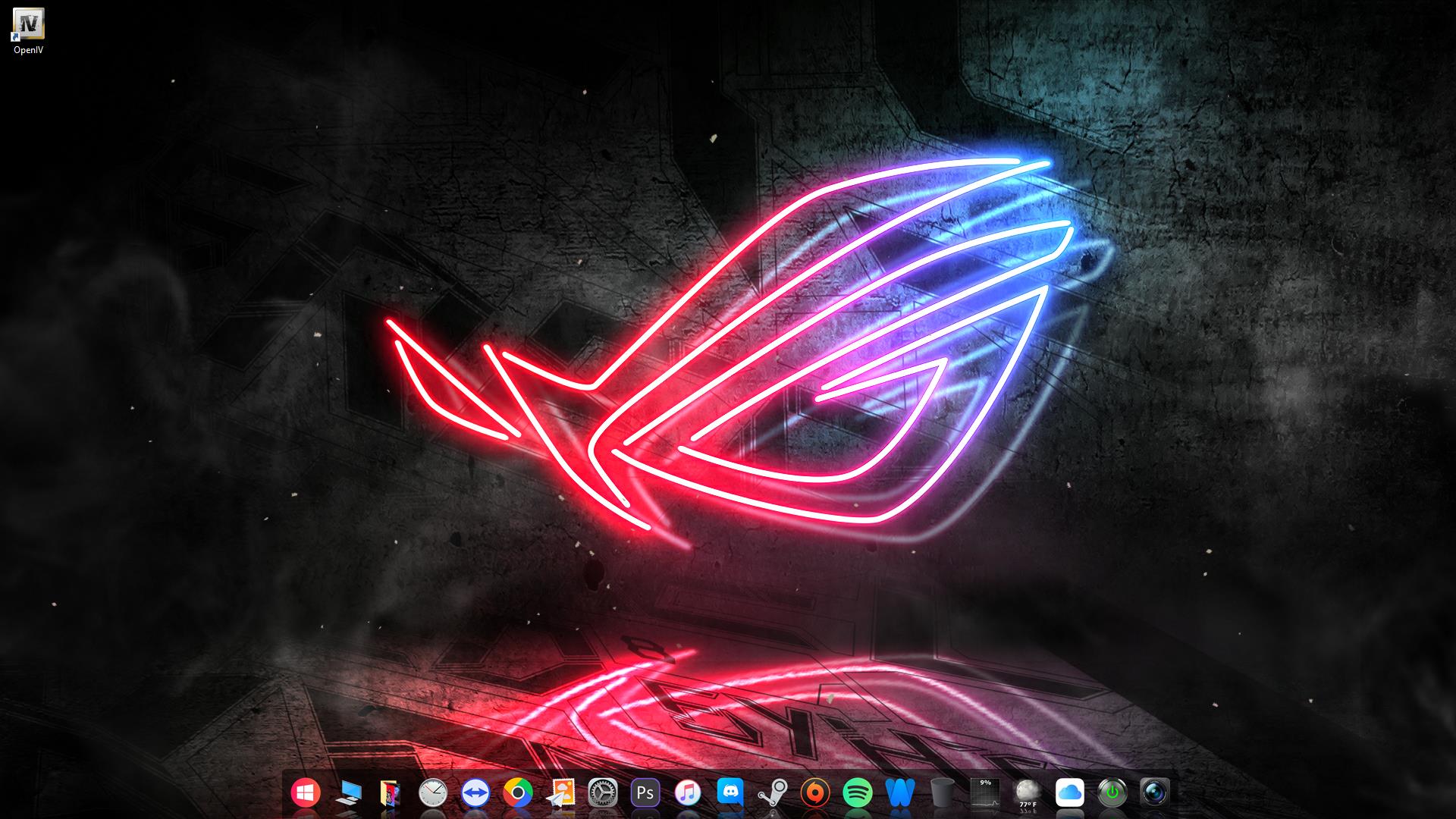This screenshot has height=819, width=1456.
Task: Click the analog clock dock icon
Action: click(x=433, y=793)
